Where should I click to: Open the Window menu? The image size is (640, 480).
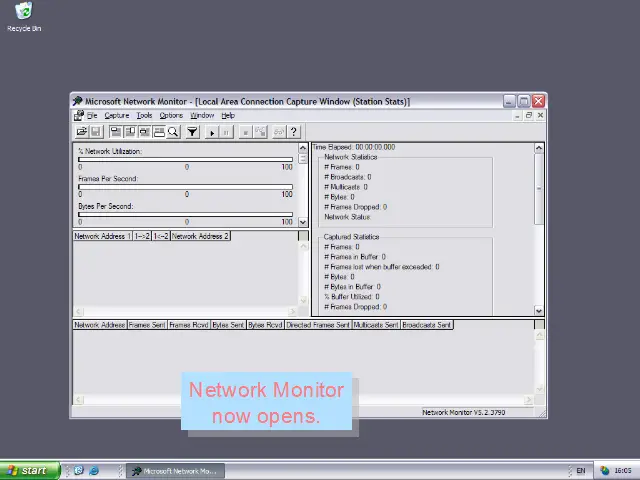point(202,116)
